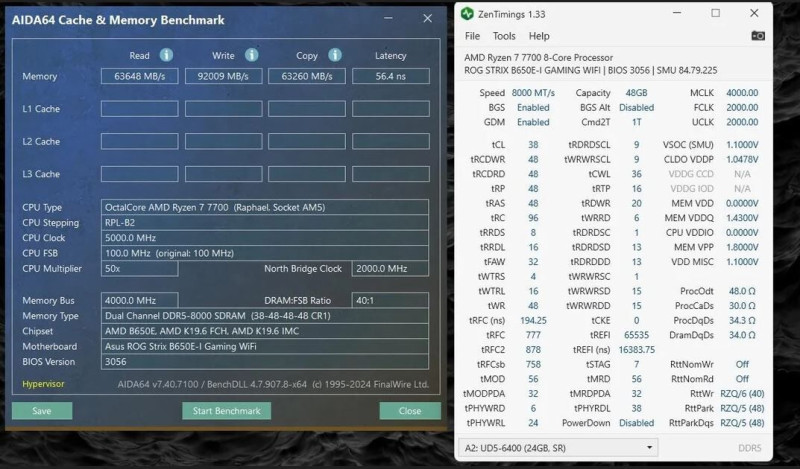
Task: Click the PowerDown Disabled value
Action: click(636, 423)
